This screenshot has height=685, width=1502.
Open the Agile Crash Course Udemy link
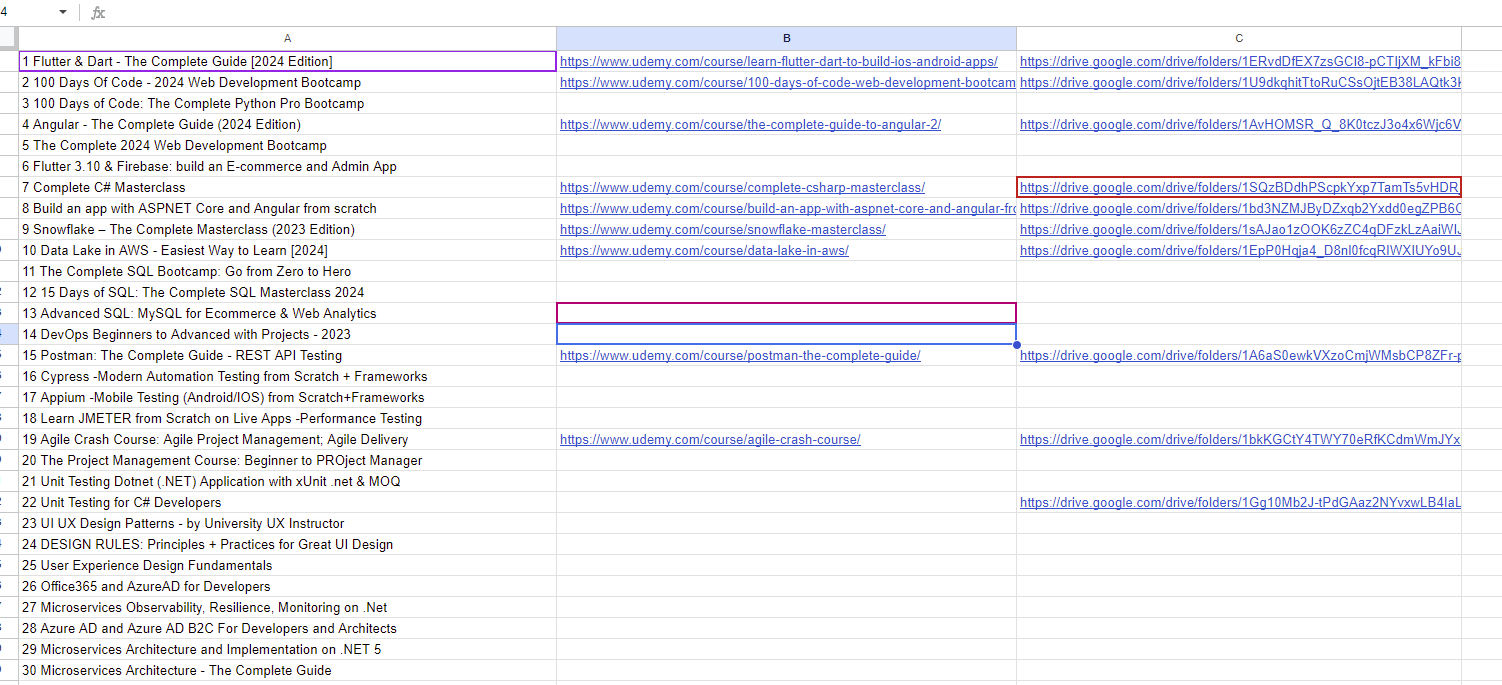(x=710, y=440)
